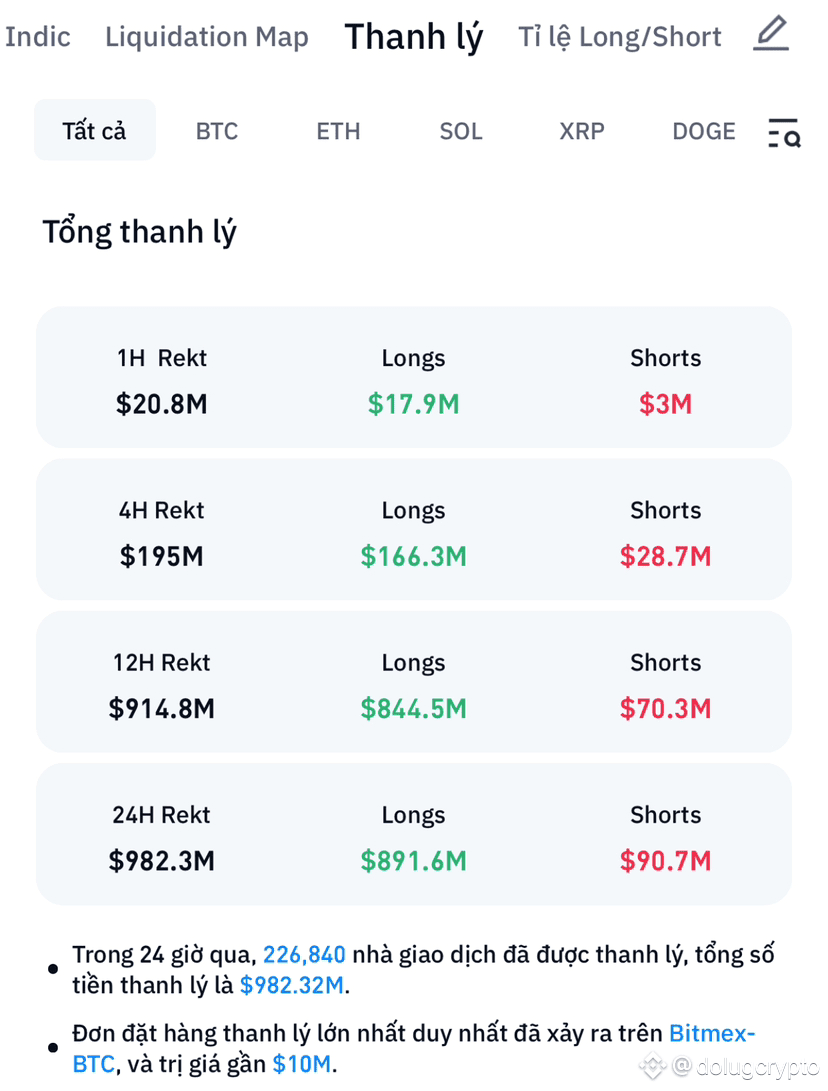Open the Tỉ lệ Long/Short tab
The image size is (828, 1091).
619,36
